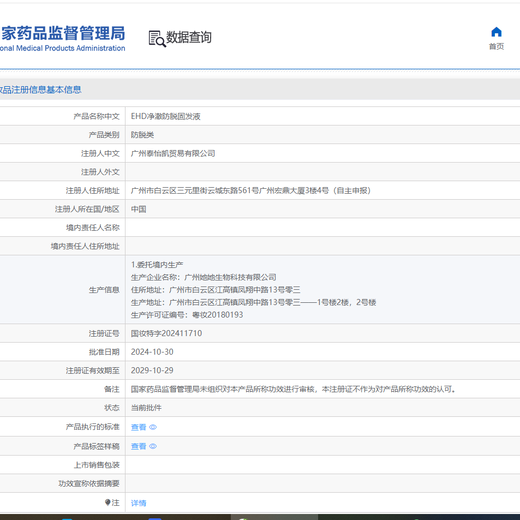Click the 数据查询 heading text

tap(189, 37)
